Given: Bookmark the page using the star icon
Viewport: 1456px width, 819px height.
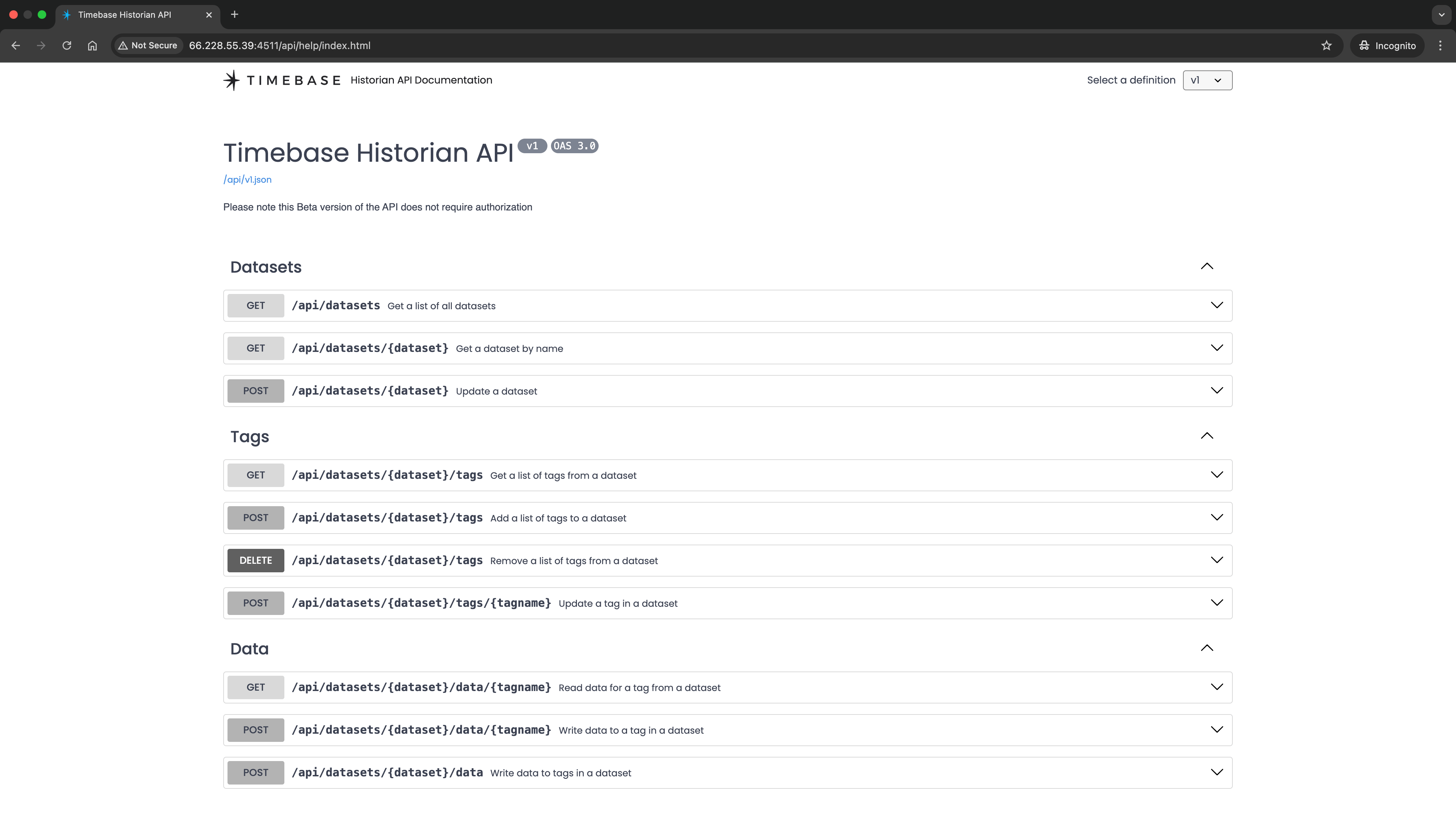Looking at the screenshot, I should (x=1327, y=45).
